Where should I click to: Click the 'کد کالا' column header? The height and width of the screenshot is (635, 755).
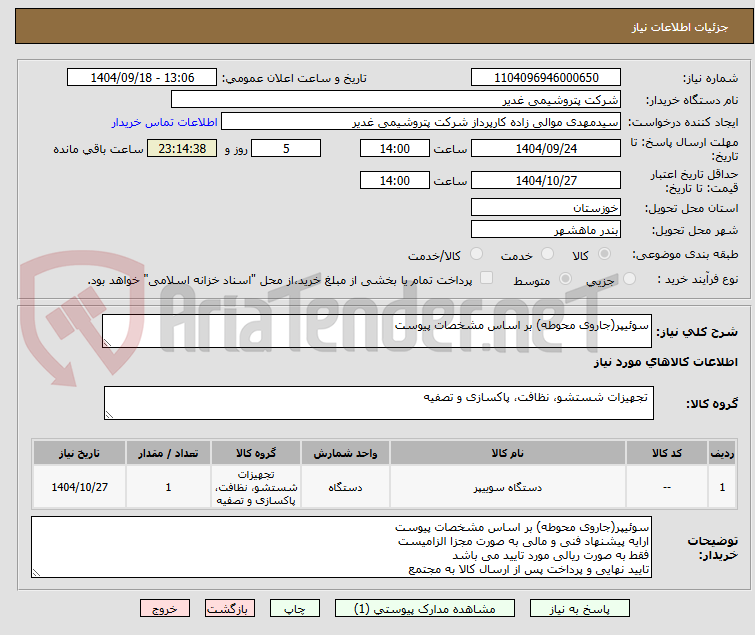click(x=667, y=453)
